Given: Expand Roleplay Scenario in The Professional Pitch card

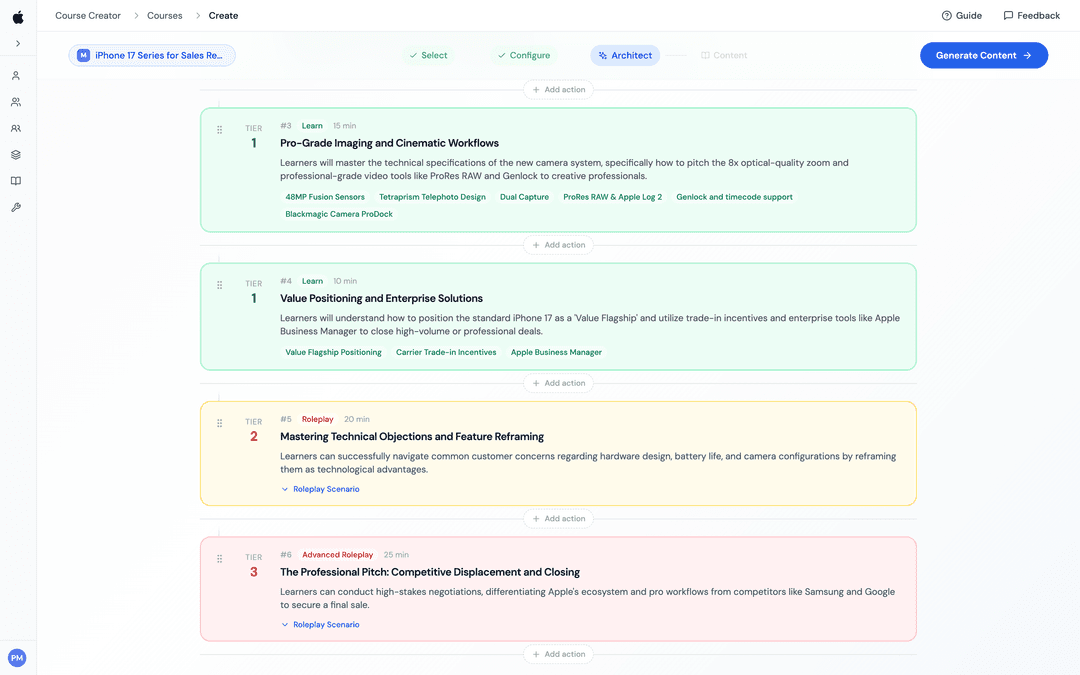Looking at the screenshot, I should 321,624.
